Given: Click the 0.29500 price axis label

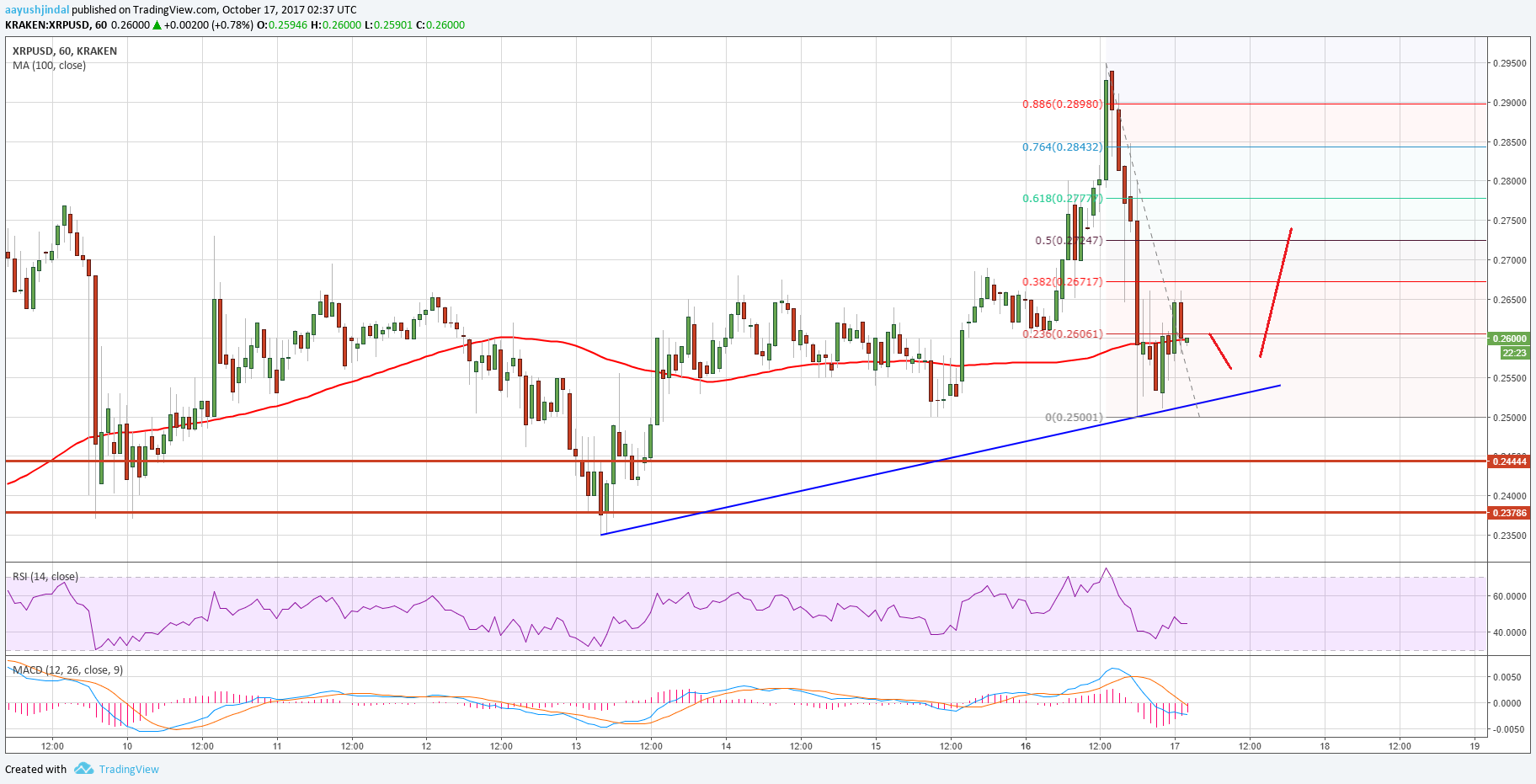Looking at the screenshot, I should 1509,63.
